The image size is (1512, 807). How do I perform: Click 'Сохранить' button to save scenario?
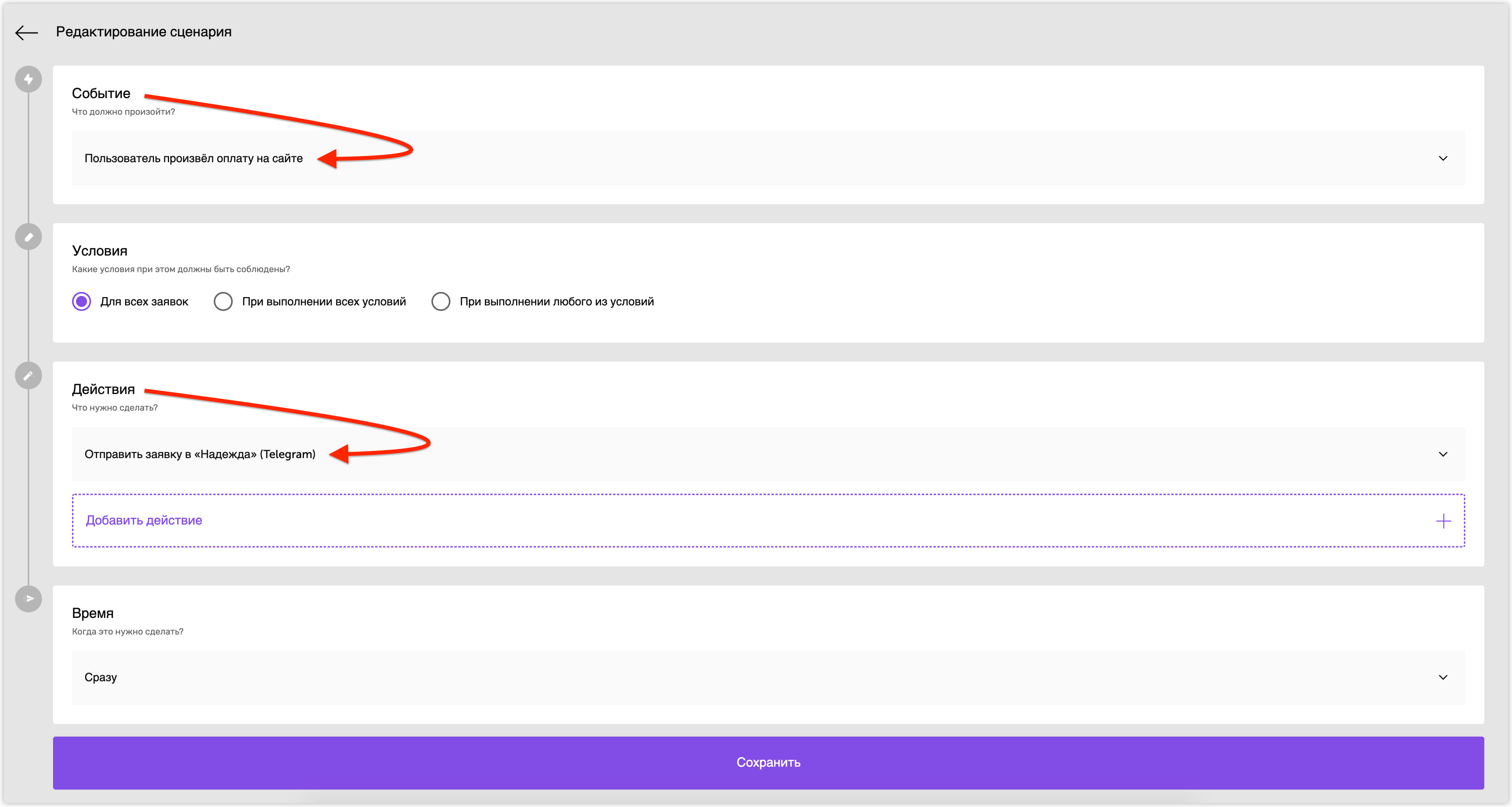(768, 762)
